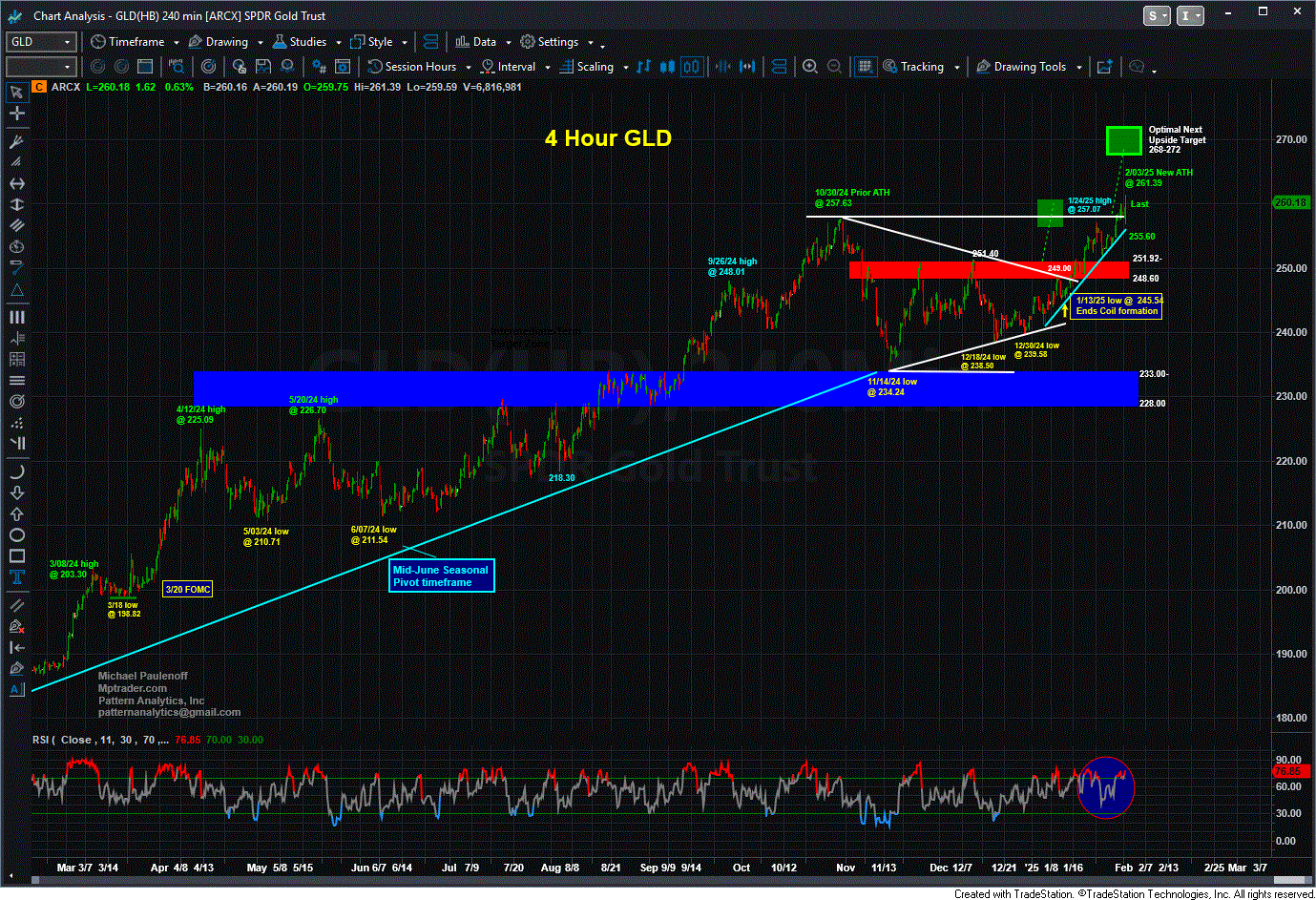Open the Settings menu
Screen dimensions: 1316x900
[550, 42]
